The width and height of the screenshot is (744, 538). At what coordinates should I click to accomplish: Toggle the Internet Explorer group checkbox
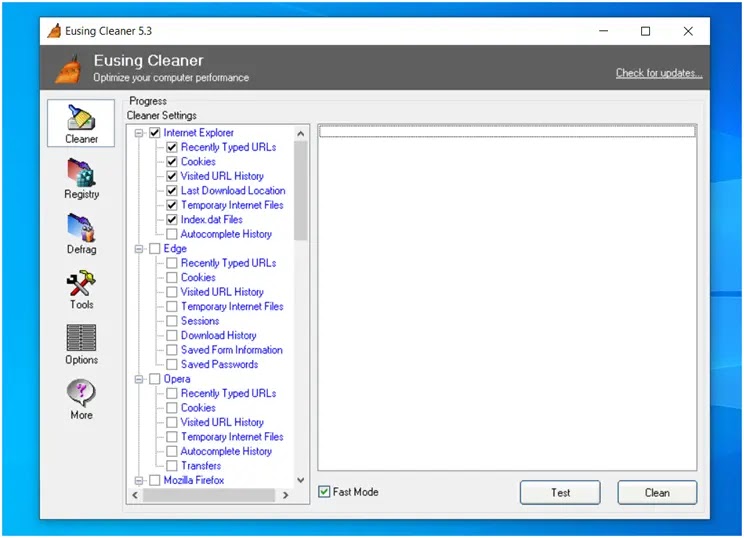[x=155, y=133]
